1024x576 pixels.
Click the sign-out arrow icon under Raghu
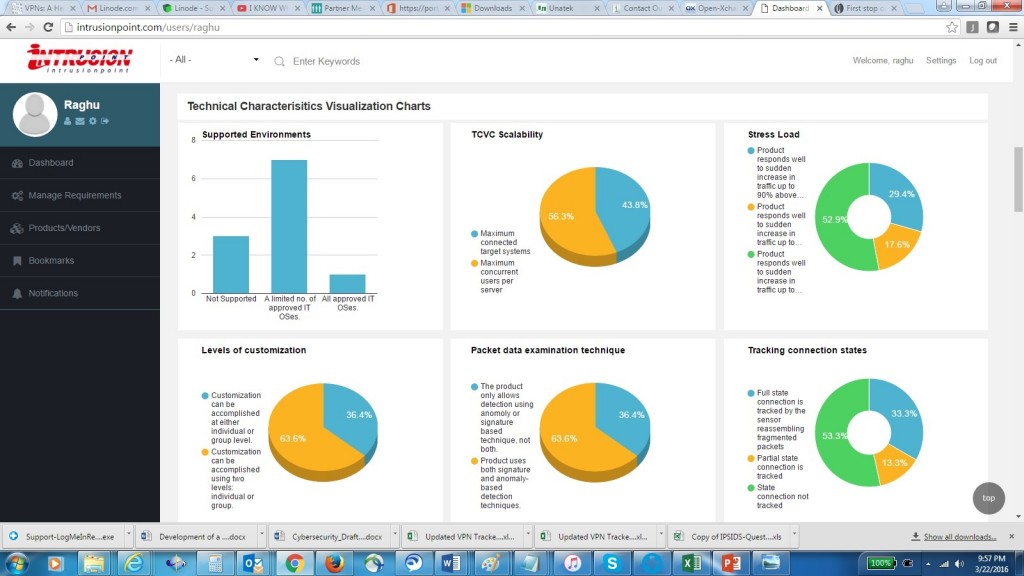coord(105,121)
